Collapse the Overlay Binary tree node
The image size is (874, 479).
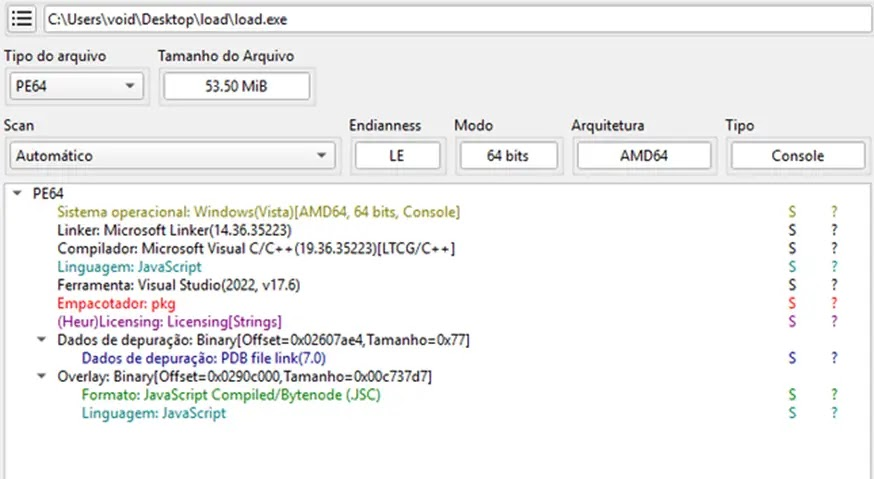click(x=41, y=376)
